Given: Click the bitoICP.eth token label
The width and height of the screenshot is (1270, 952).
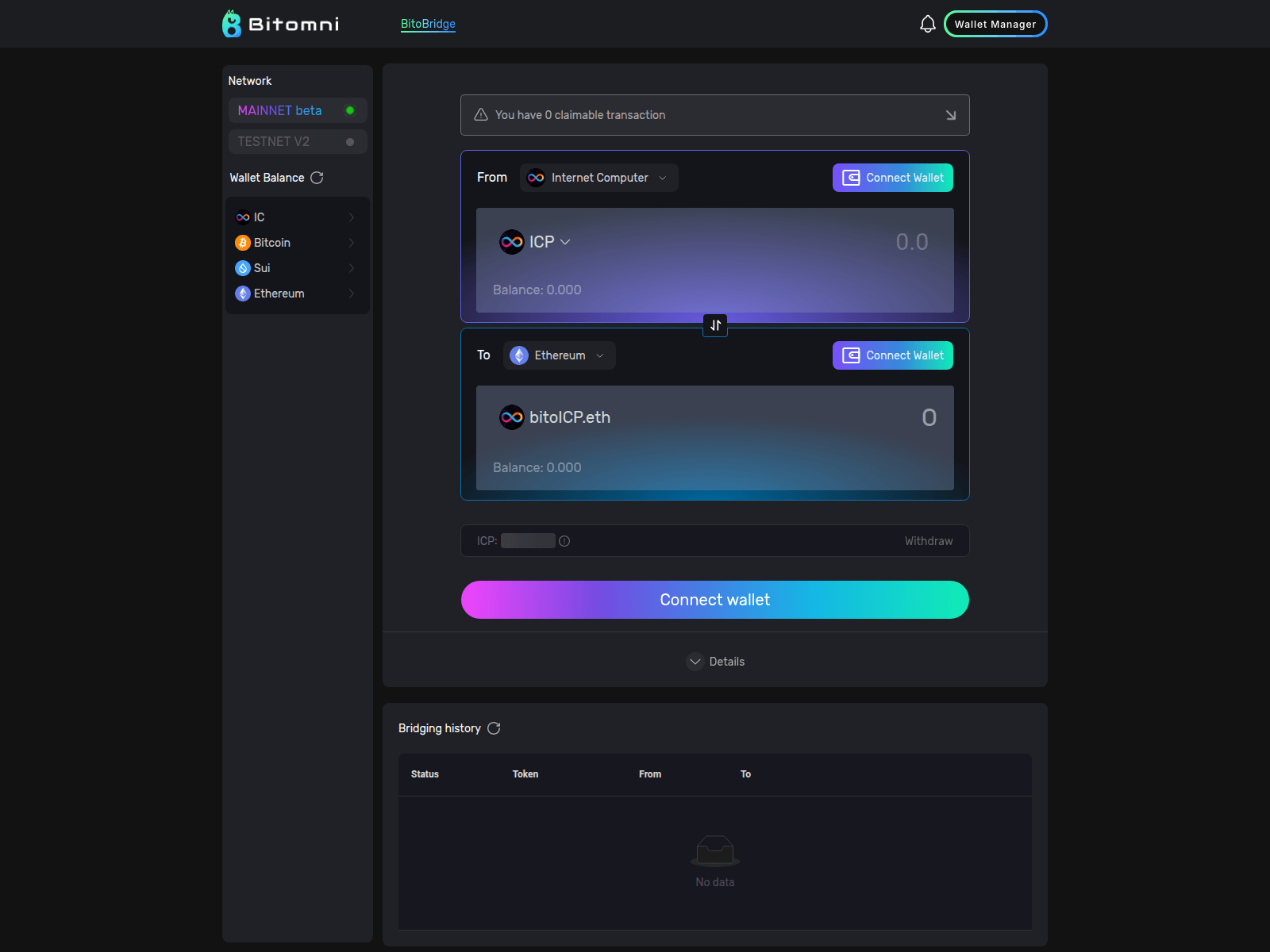Looking at the screenshot, I should tap(570, 417).
